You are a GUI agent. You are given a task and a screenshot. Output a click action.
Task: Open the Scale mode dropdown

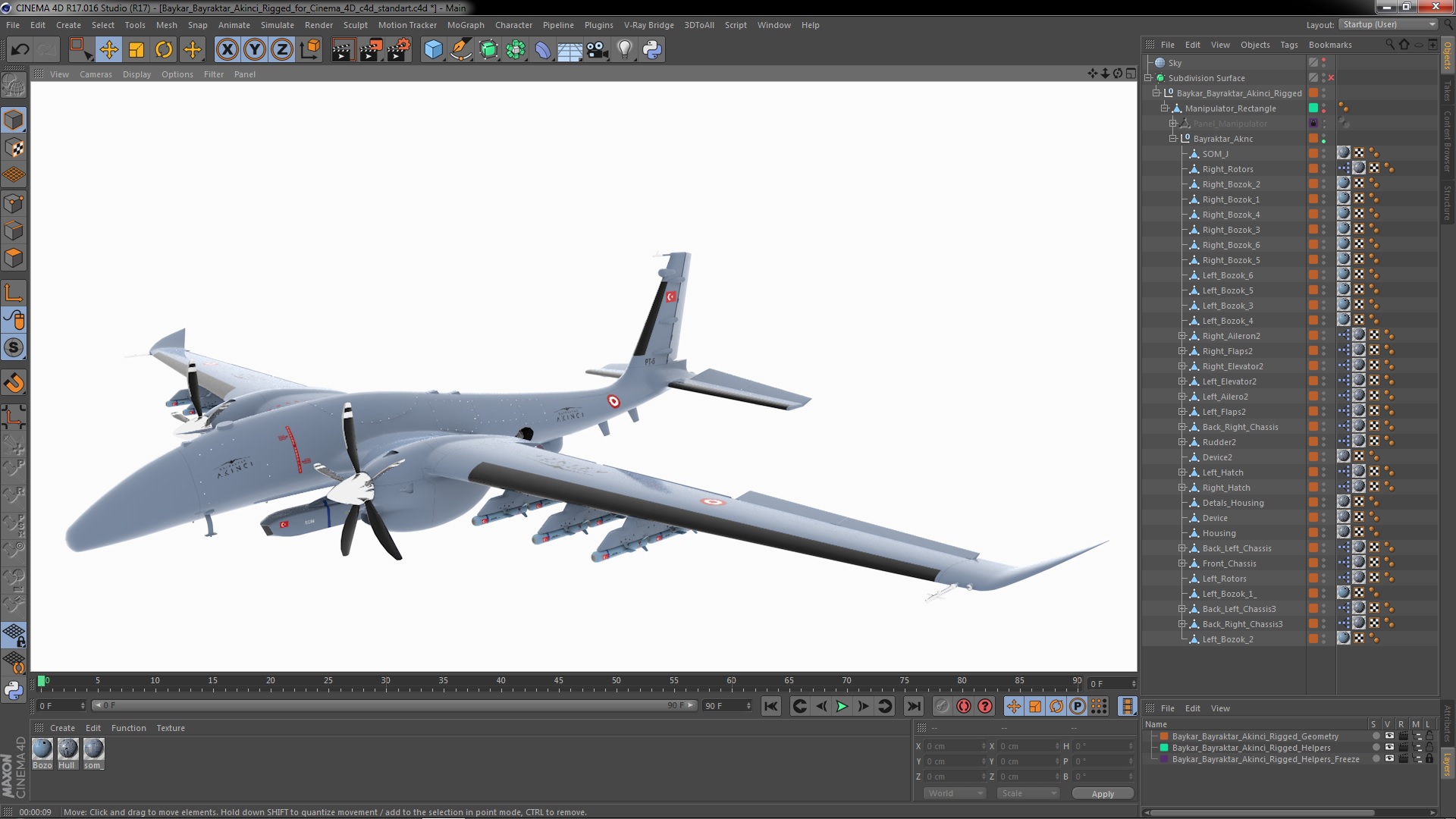[x=1028, y=793]
